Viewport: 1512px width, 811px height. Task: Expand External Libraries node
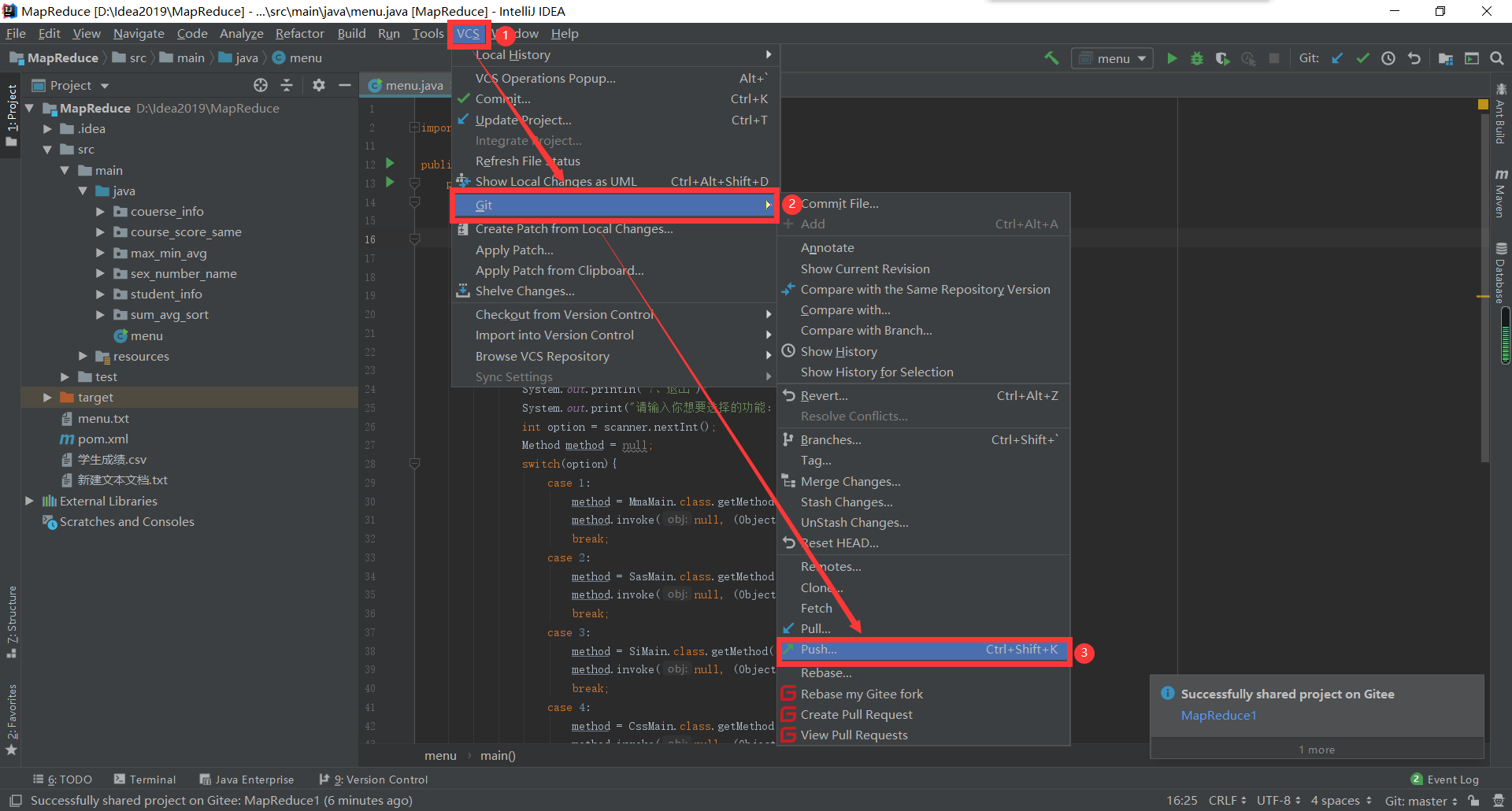29,502
